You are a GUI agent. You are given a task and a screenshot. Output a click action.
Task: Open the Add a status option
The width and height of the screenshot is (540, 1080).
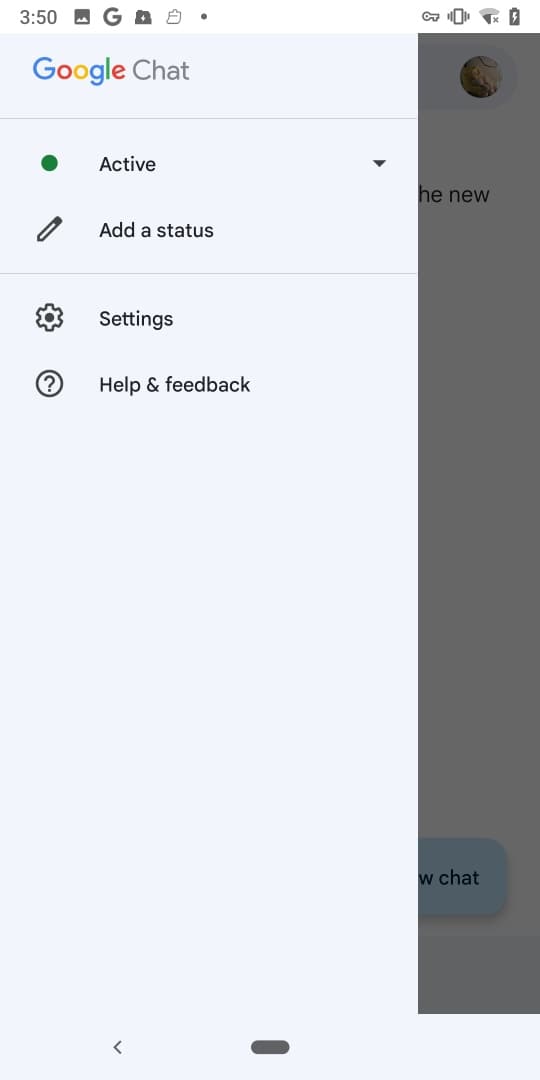point(208,230)
